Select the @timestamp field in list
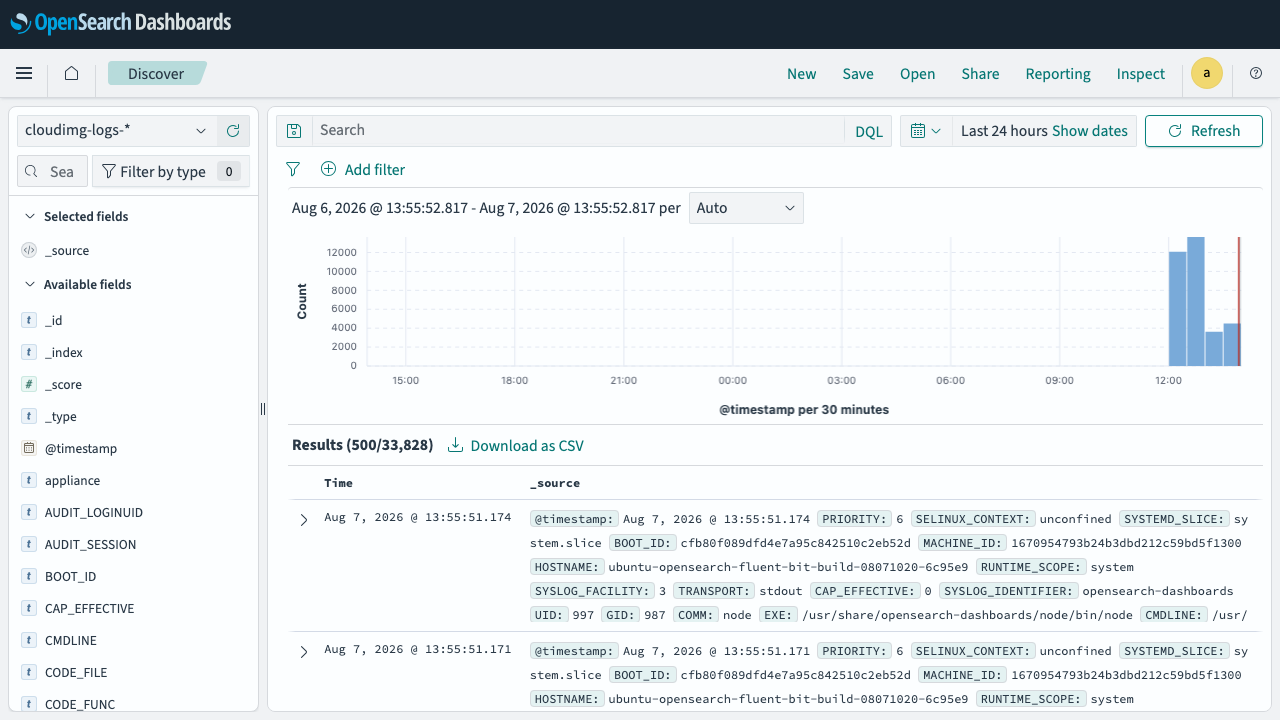The height and width of the screenshot is (720, 1280). point(81,449)
